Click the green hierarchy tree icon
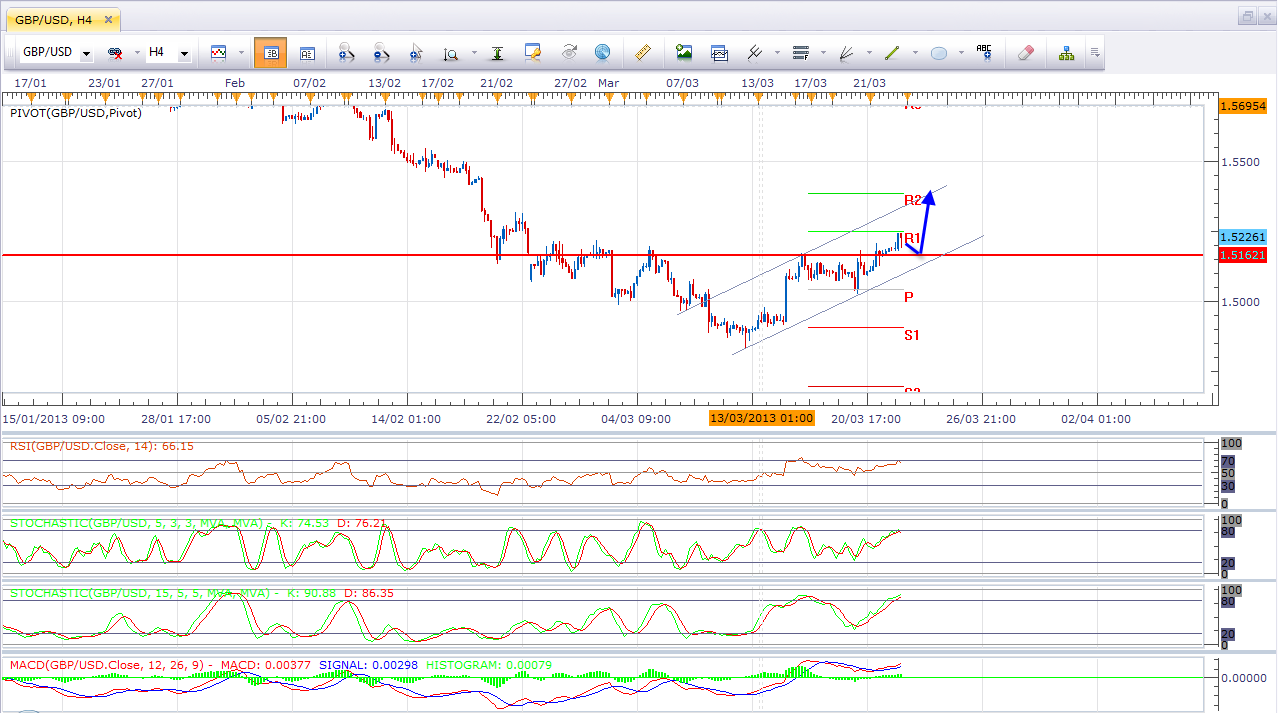This screenshot has height=713, width=1278. point(1066,52)
